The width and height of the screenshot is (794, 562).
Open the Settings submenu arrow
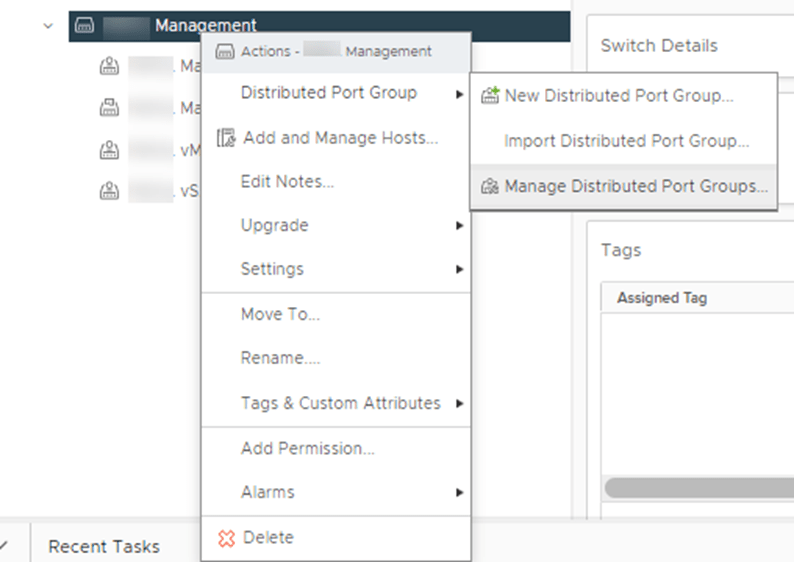[459, 269]
